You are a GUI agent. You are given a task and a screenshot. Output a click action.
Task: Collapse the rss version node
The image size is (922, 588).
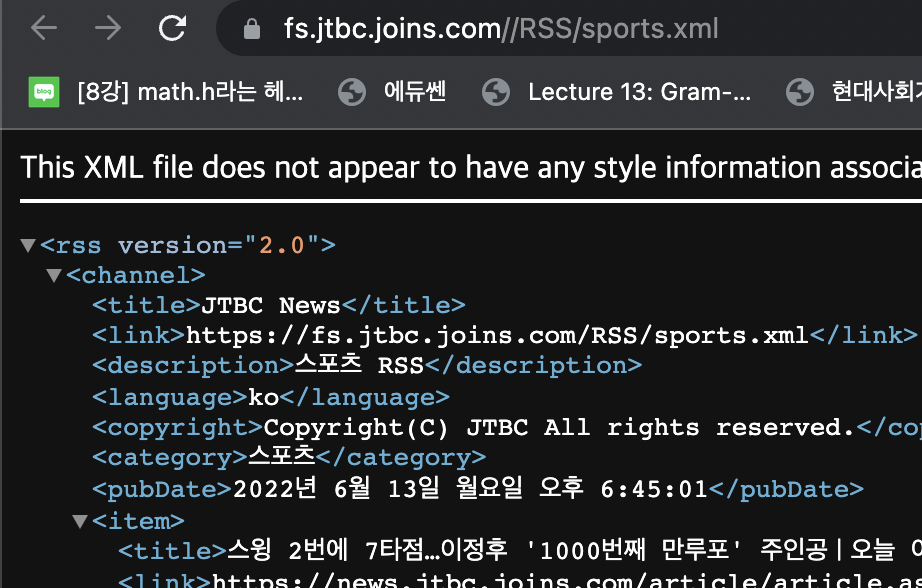28,245
